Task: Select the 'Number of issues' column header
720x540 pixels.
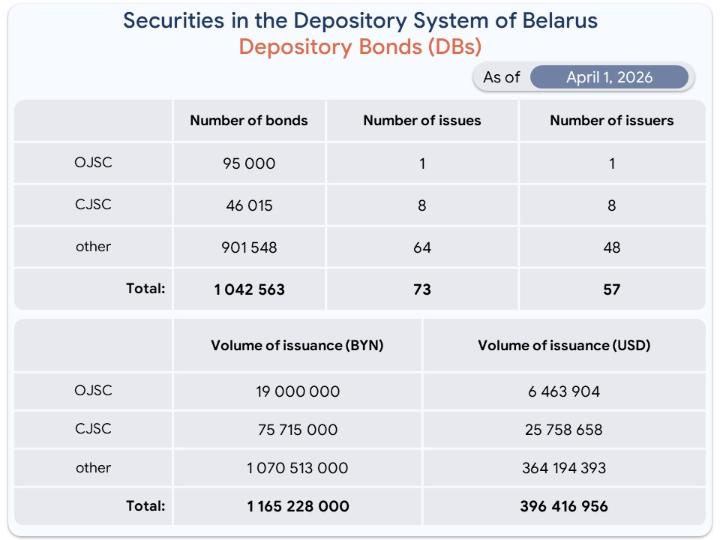Action: point(422,121)
